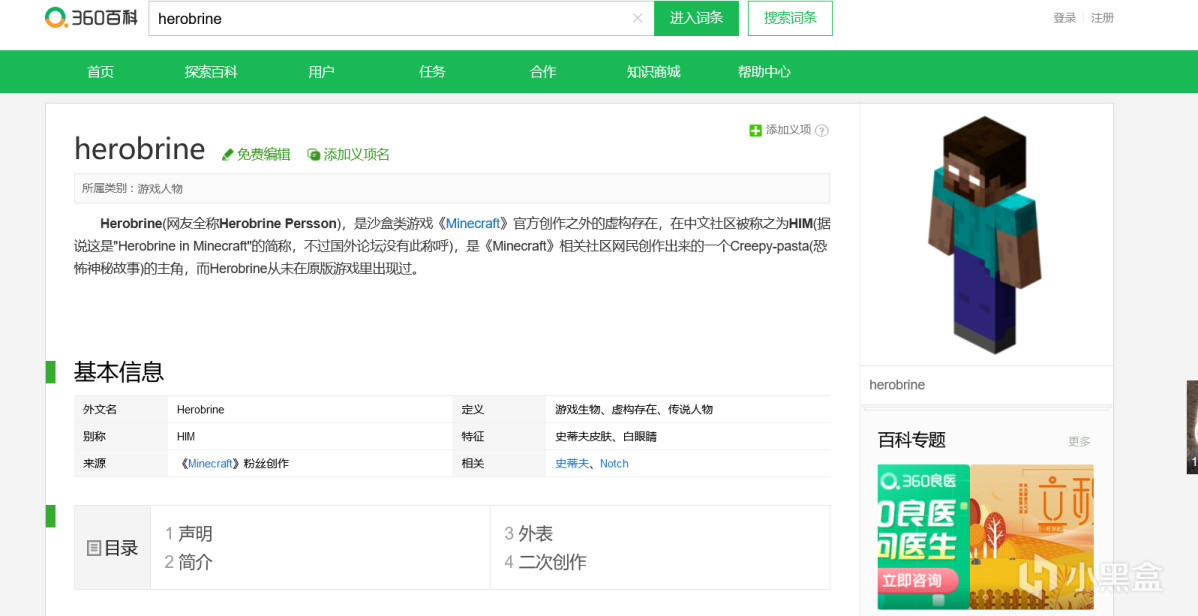Click the green plus 添加义项 icon
The width and height of the screenshot is (1198, 616).
(x=755, y=131)
